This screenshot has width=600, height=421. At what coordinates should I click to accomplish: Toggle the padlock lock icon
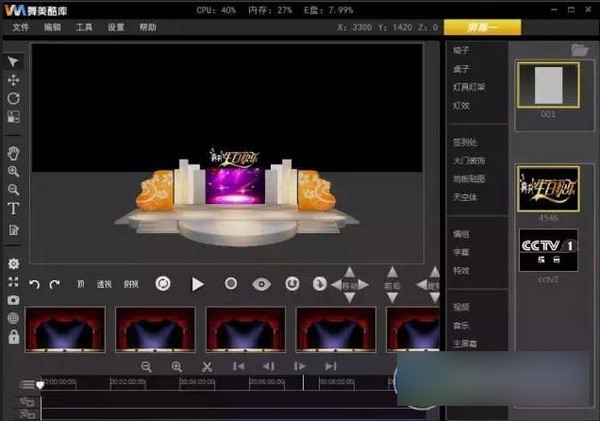point(14,337)
